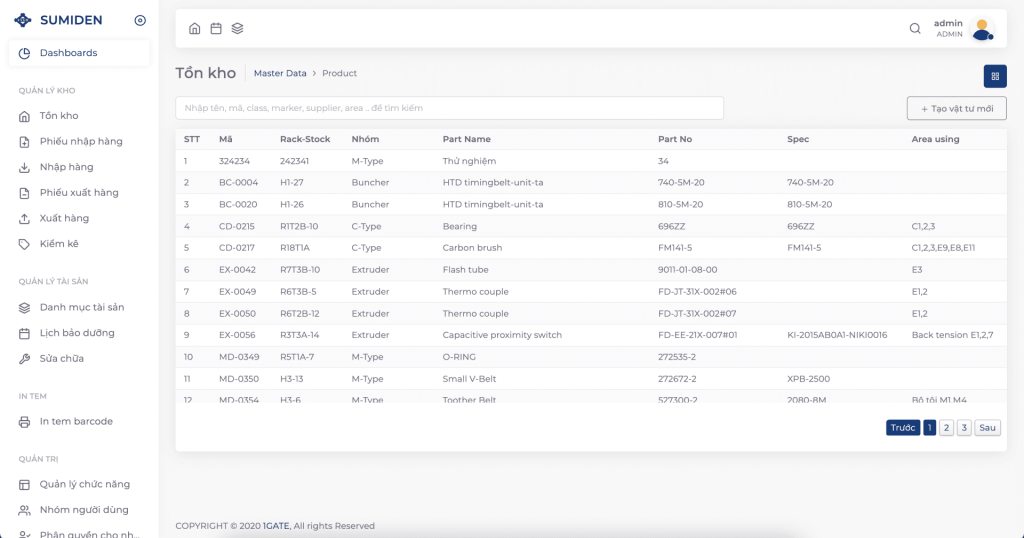Click rack-stock R7T3B-10 cell
Screen dimensions: 1024x538
tap(300, 270)
